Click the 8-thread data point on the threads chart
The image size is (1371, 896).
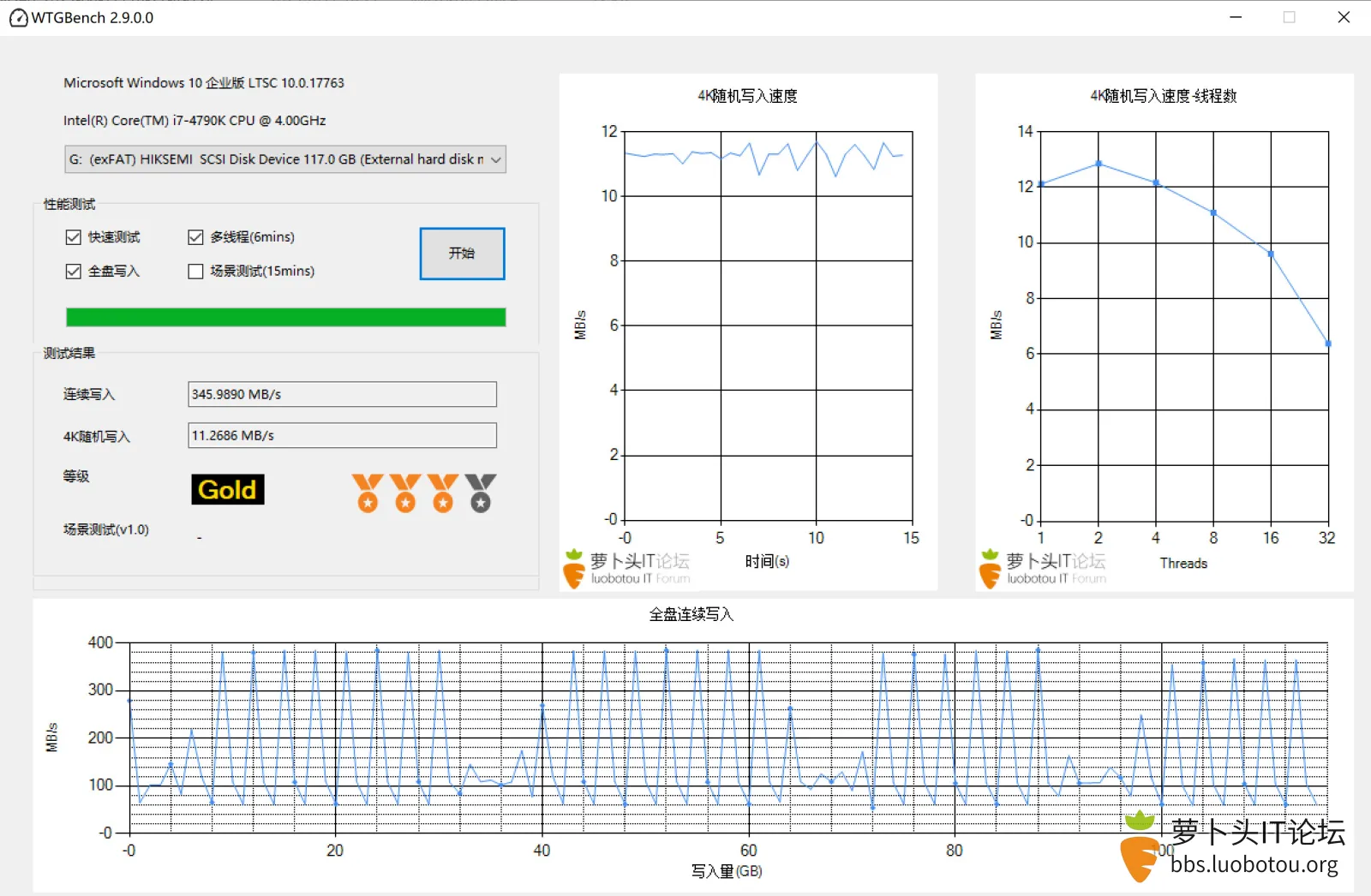point(1213,212)
